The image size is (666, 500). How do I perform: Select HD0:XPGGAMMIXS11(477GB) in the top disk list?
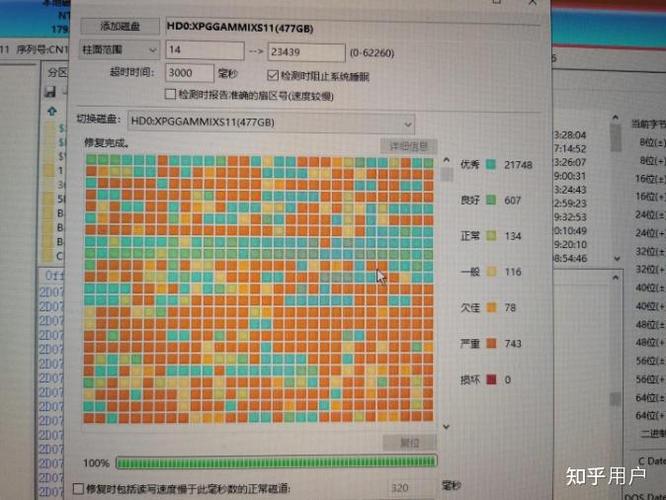click(x=240, y=28)
